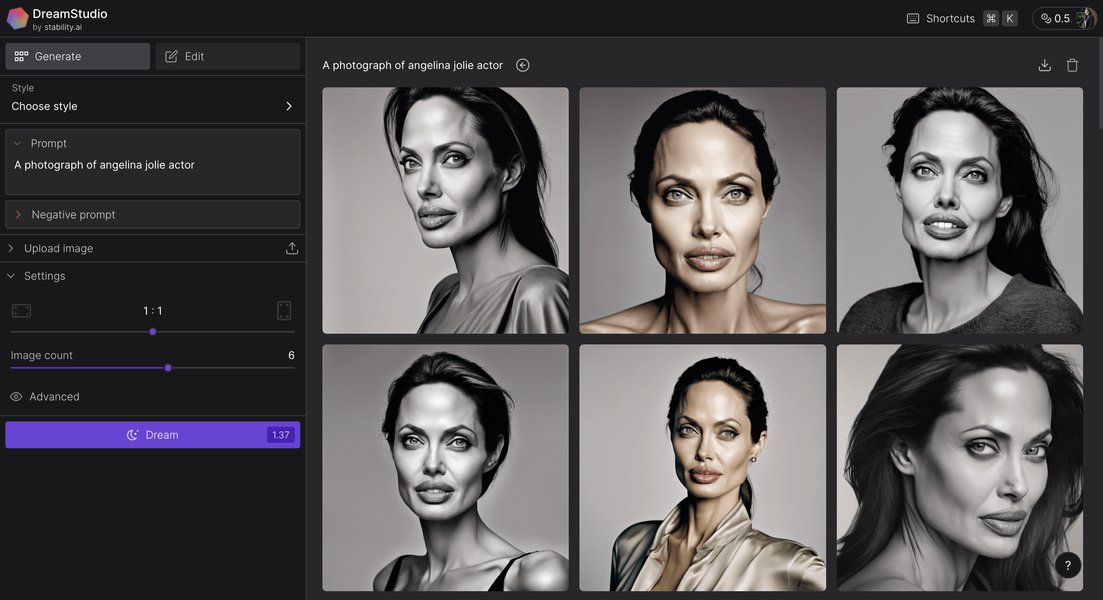Open the portrait wearing a dark knit sweater
The height and width of the screenshot is (600, 1103).
959,210
